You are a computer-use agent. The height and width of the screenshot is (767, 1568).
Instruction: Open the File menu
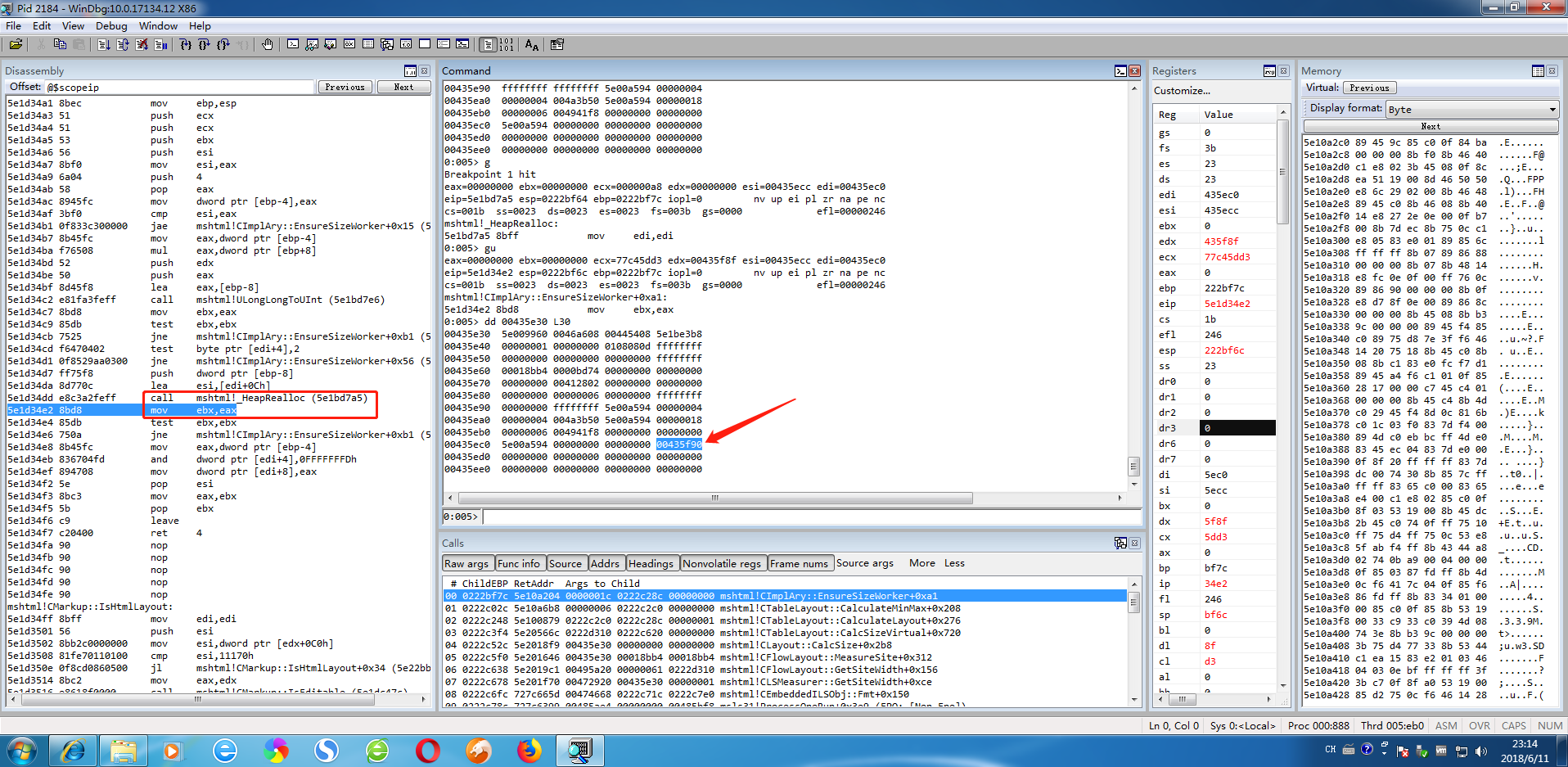pos(14,26)
